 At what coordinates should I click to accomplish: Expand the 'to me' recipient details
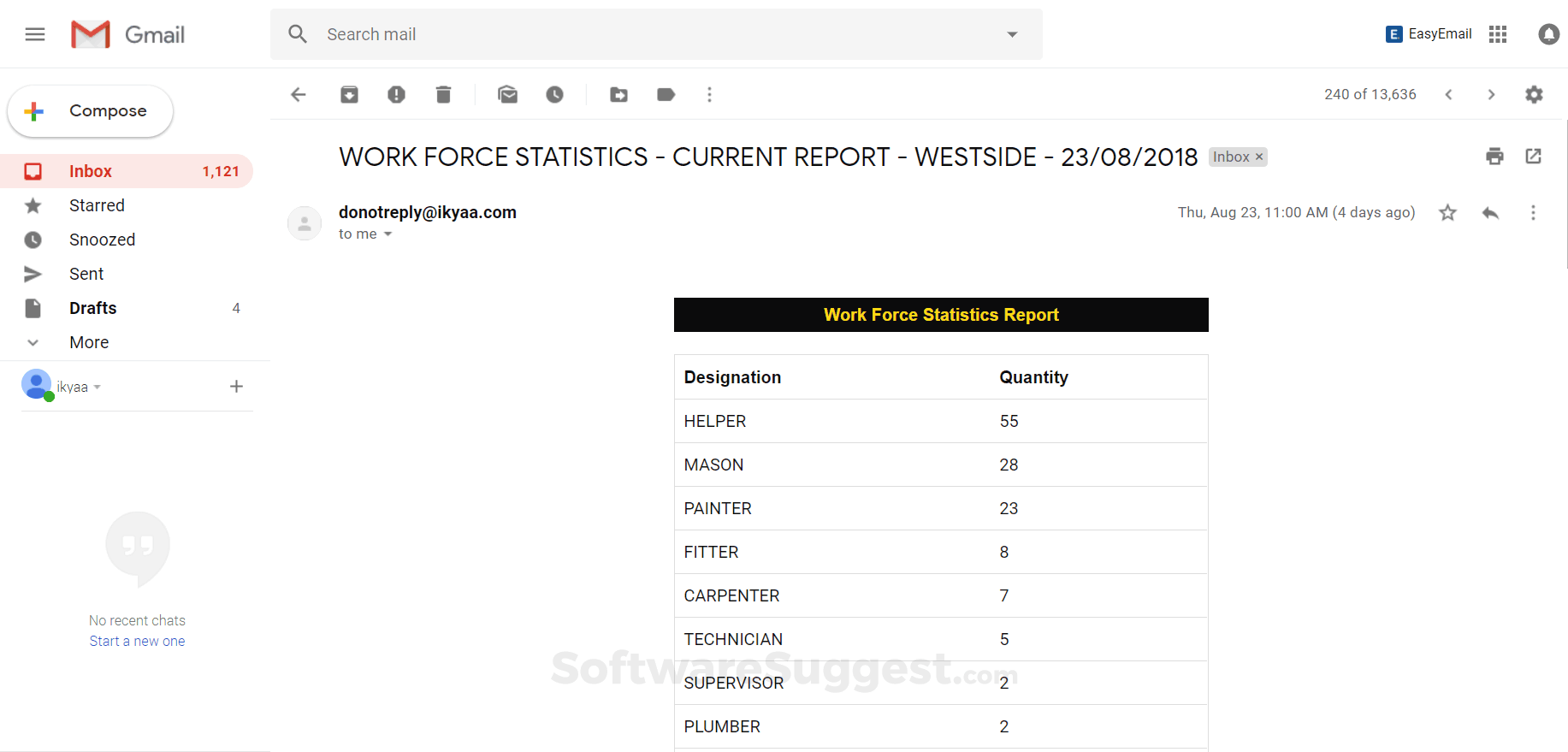coord(388,234)
